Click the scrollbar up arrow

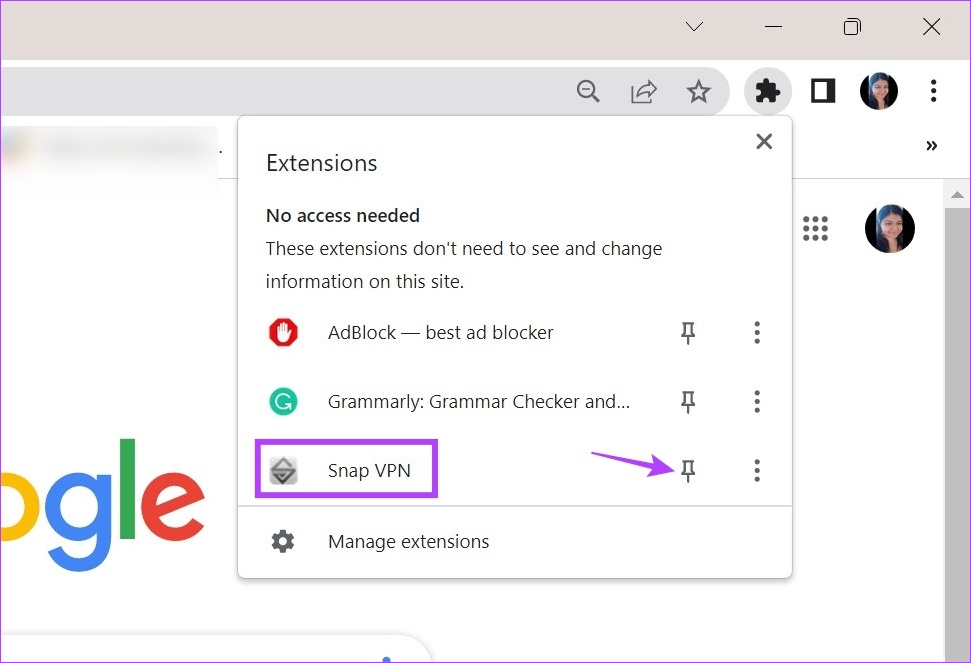pyautogui.click(x=957, y=195)
